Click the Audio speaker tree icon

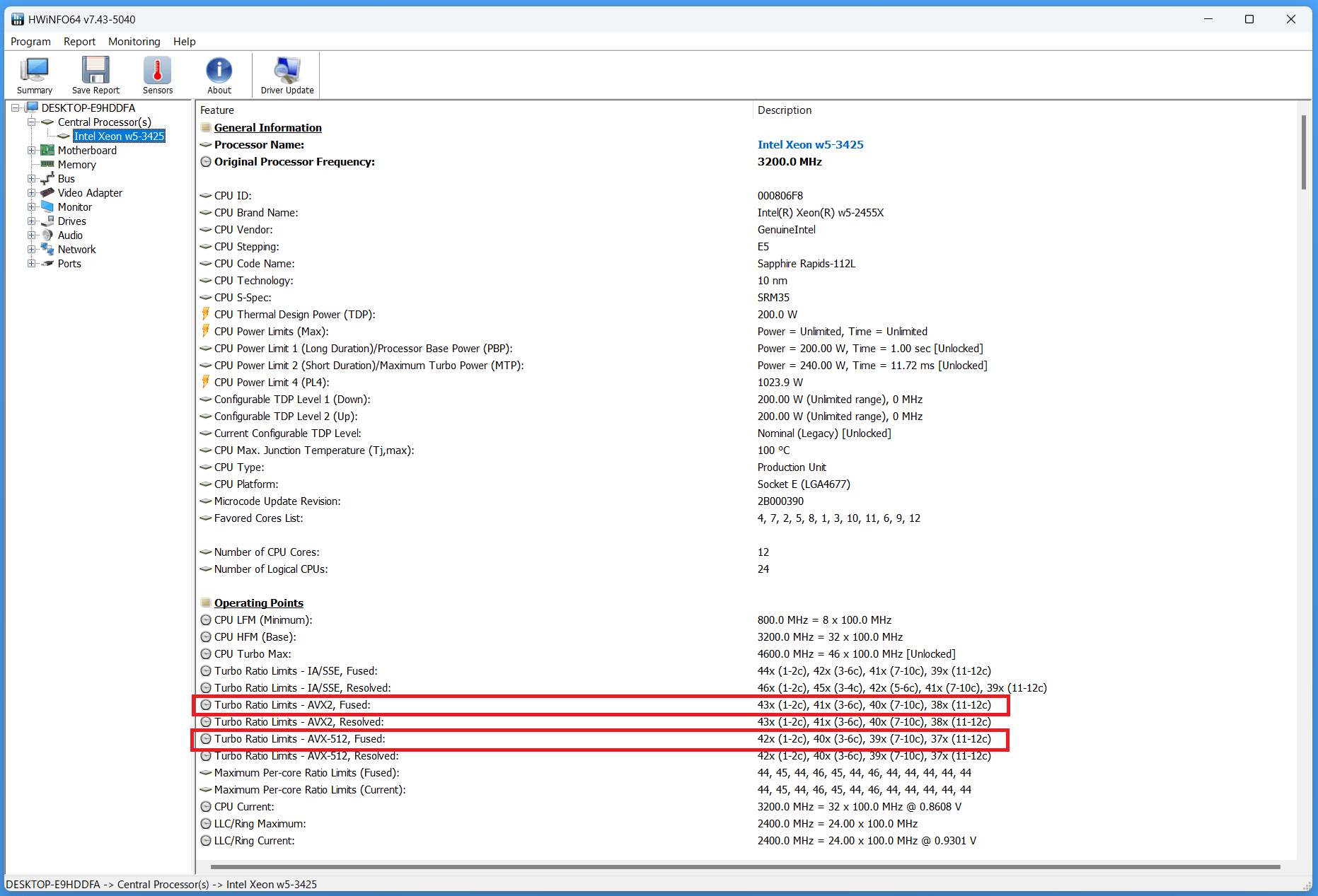(47, 235)
